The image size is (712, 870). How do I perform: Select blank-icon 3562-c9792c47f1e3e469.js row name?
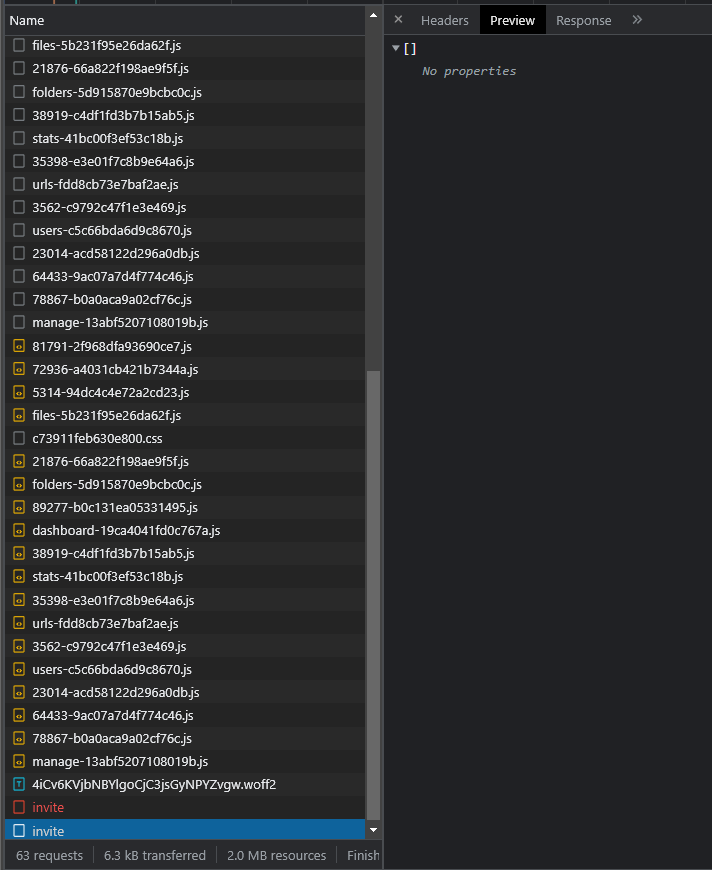[109, 208]
